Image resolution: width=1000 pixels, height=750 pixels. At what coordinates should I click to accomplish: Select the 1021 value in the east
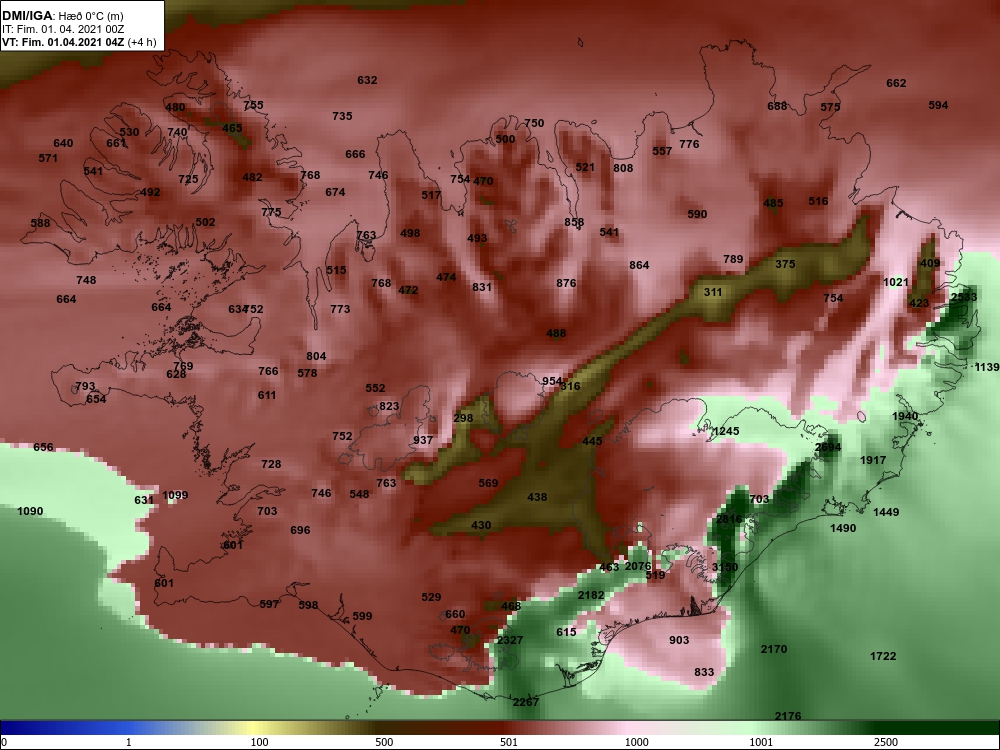(x=895, y=282)
